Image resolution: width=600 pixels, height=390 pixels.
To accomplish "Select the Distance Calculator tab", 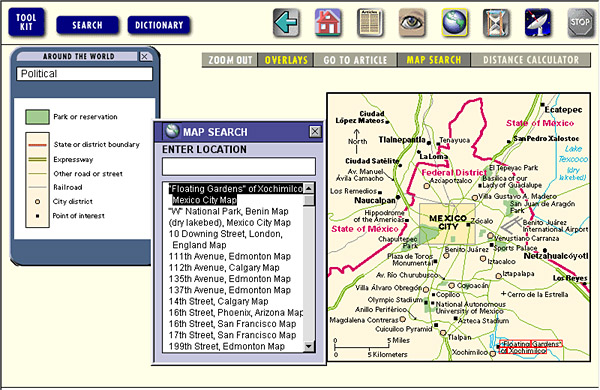I will point(531,60).
